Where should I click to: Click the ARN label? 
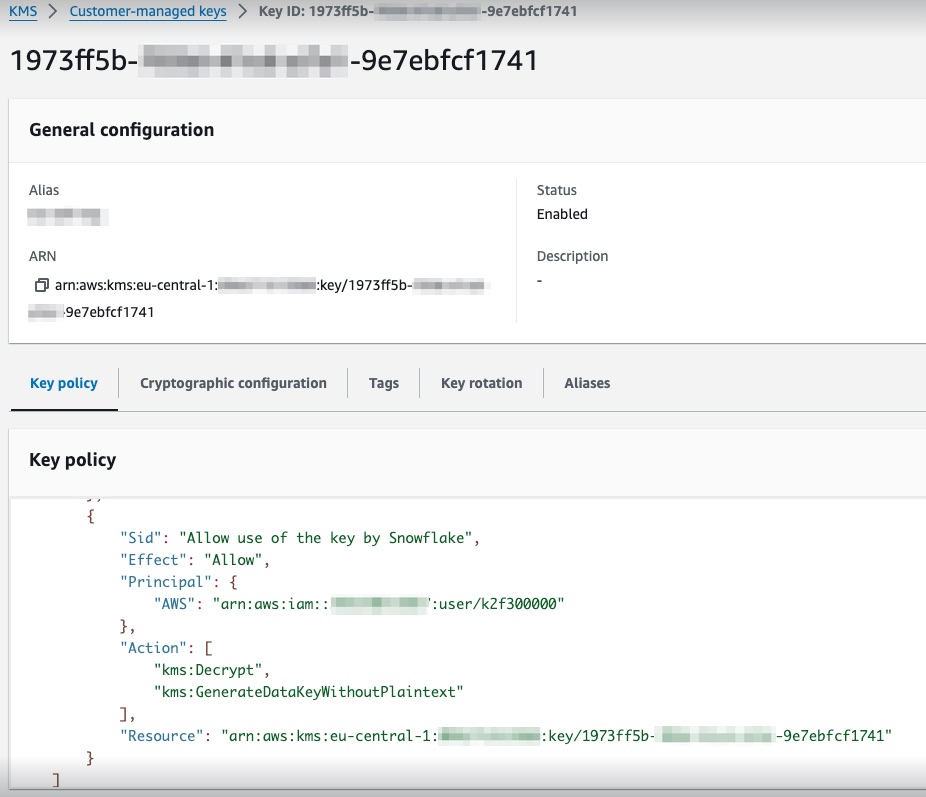[x=43, y=256]
